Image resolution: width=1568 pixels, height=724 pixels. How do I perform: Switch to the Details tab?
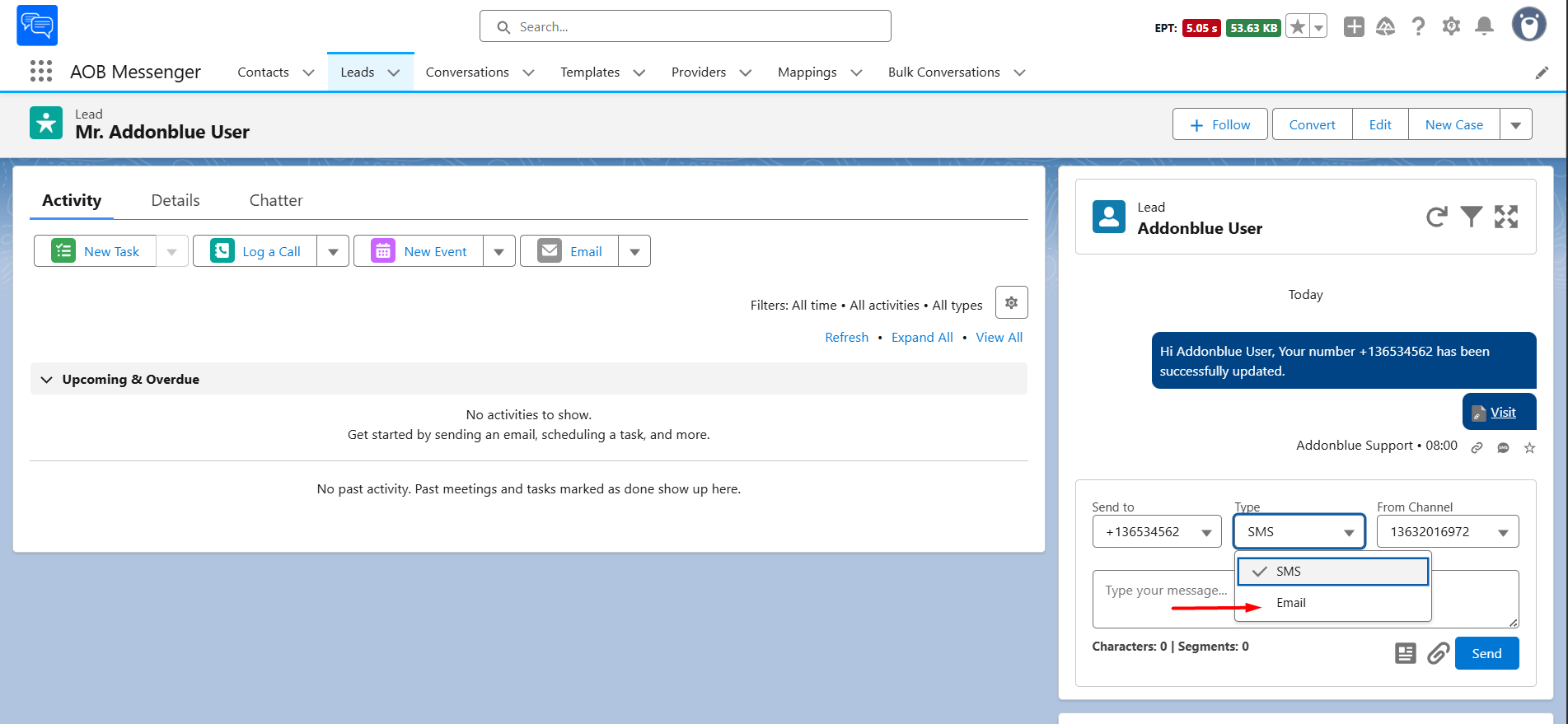[176, 200]
